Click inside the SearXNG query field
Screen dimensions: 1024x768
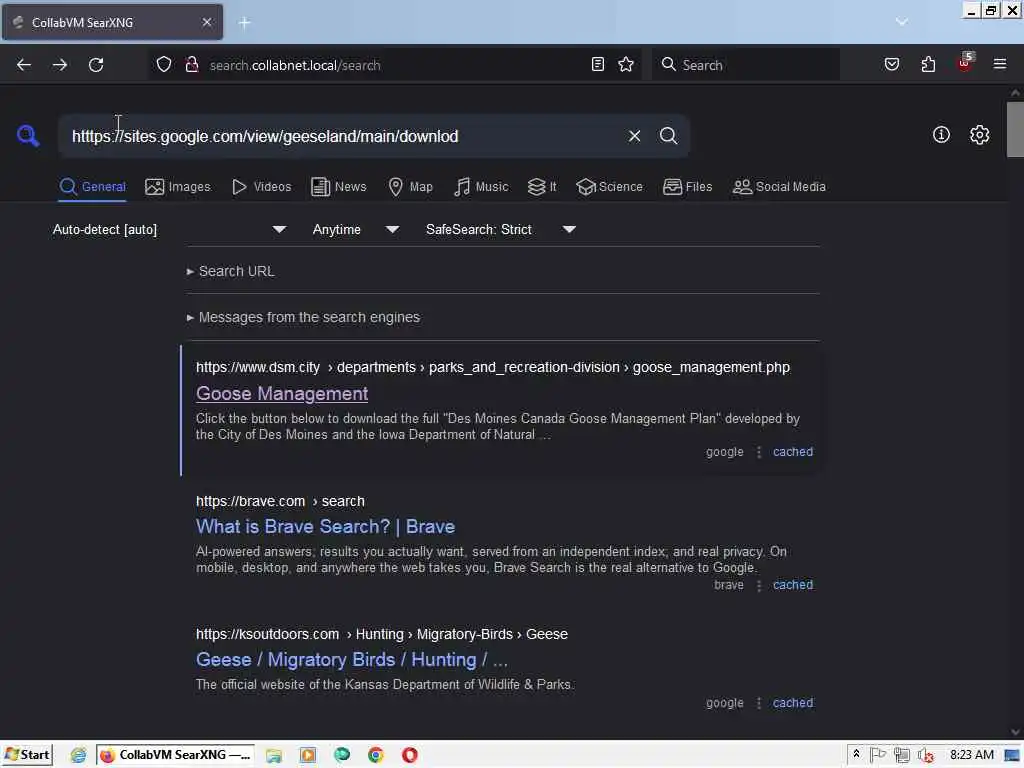[x=340, y=136]
